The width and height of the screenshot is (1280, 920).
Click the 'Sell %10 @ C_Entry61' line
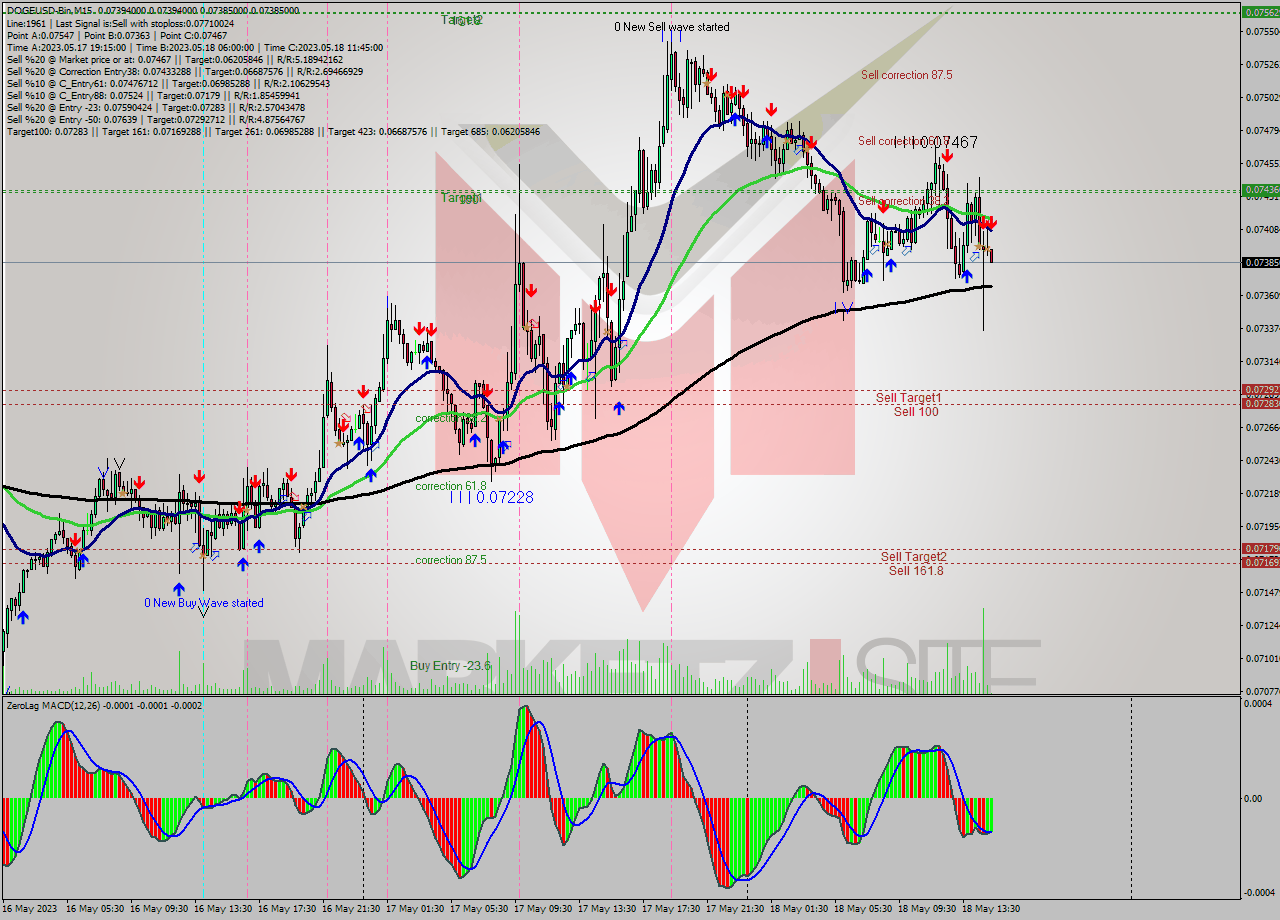[170, 83]
